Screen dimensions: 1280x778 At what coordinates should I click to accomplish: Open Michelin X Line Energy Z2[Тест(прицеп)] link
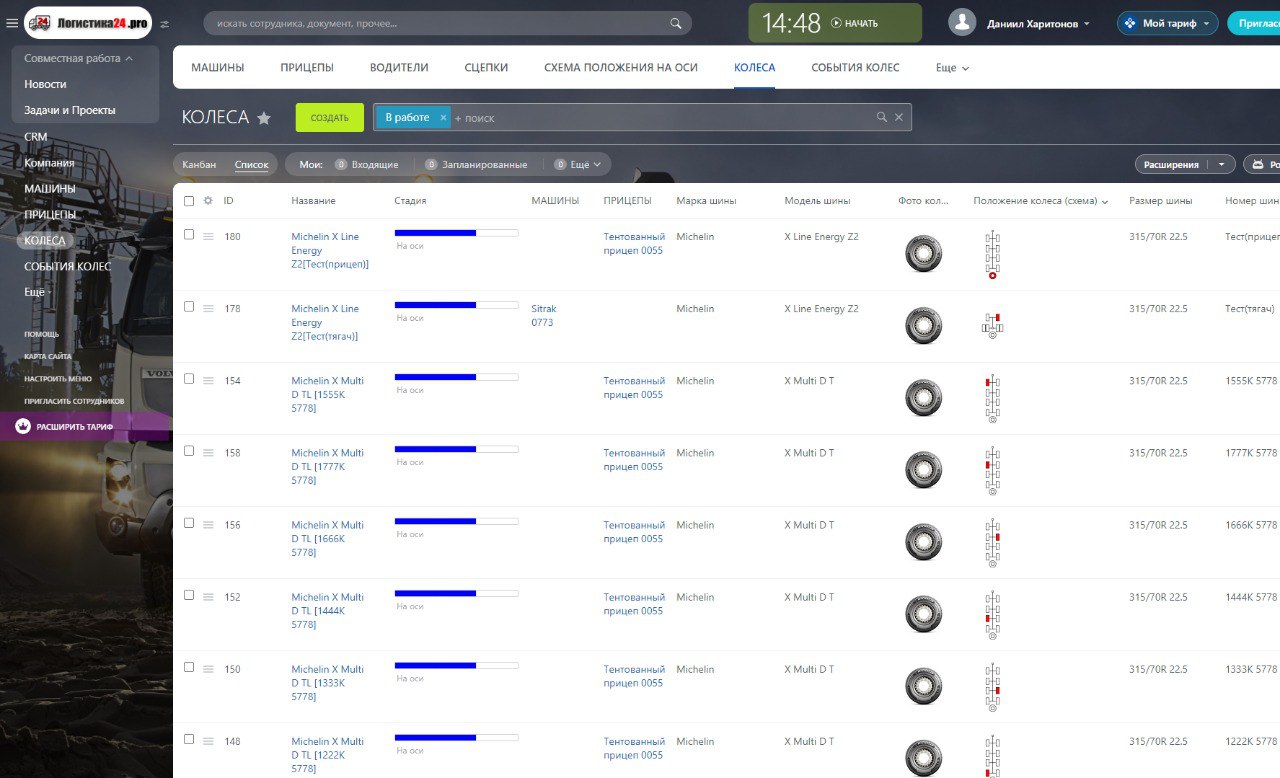(330, 251)
